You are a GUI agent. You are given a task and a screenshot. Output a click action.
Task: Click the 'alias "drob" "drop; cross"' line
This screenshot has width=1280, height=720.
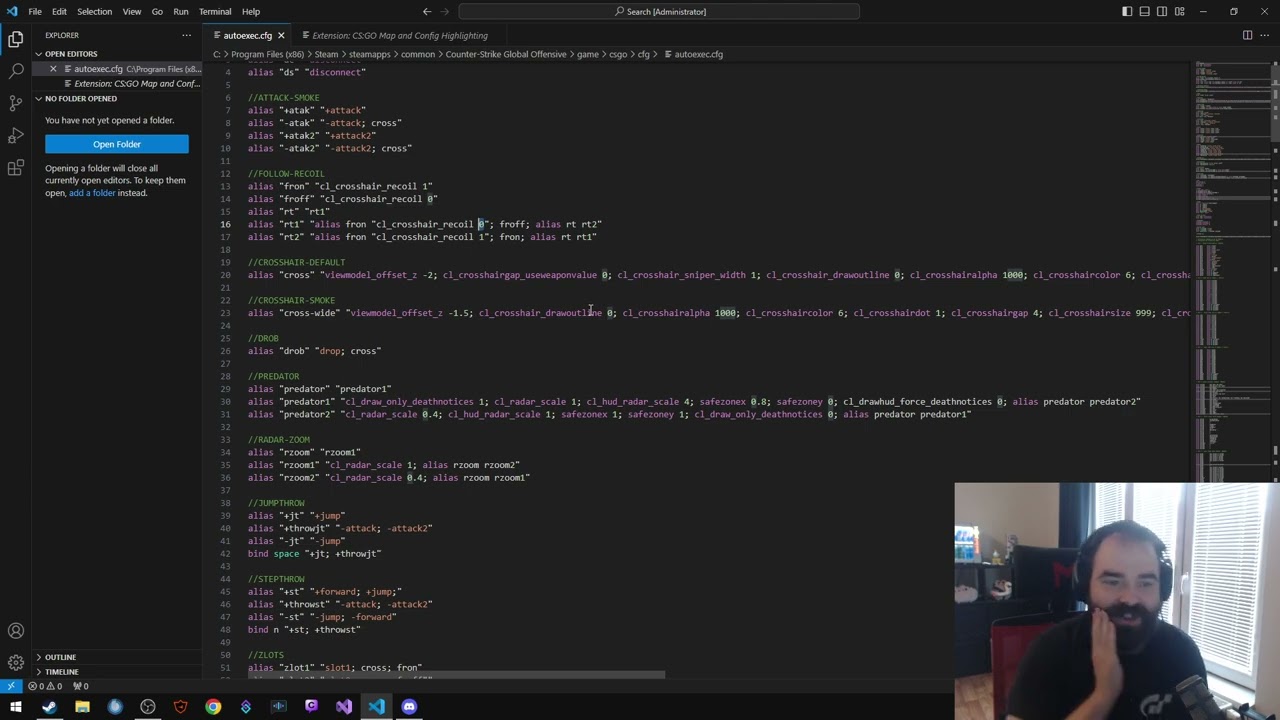point(314,351)
